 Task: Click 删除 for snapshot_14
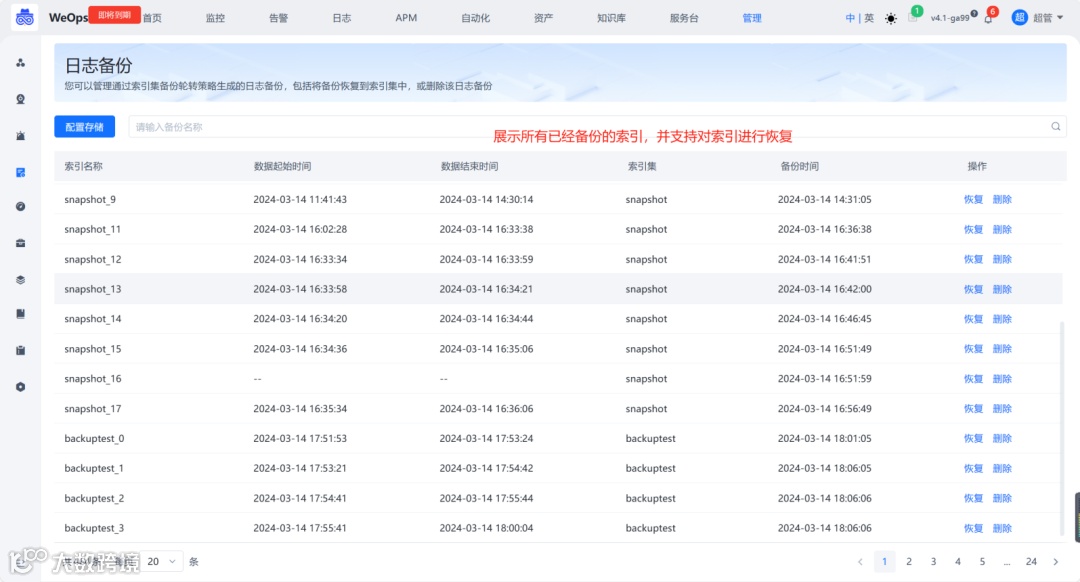point(1002,319)
